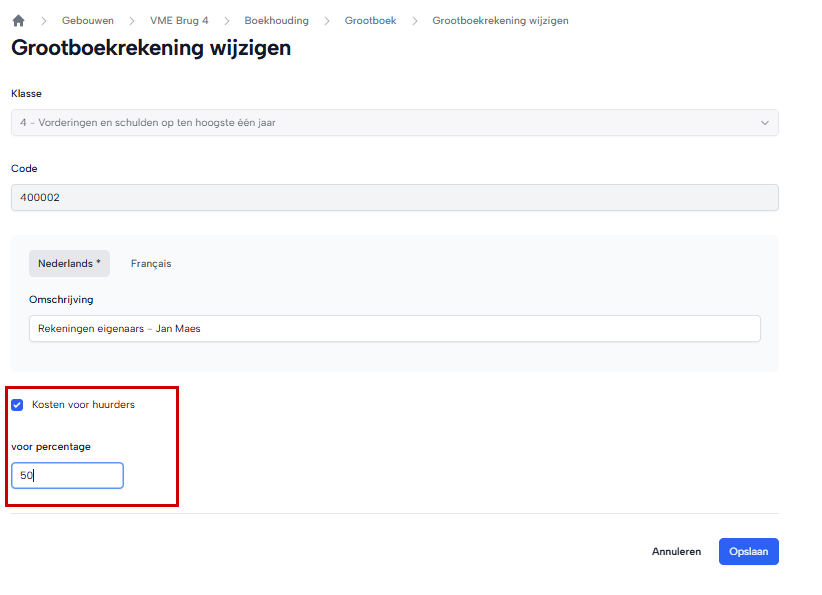This screenshot has height=595, width=822.
Task: Click the home icon in the breadcrumb
Action: (18, 20)
